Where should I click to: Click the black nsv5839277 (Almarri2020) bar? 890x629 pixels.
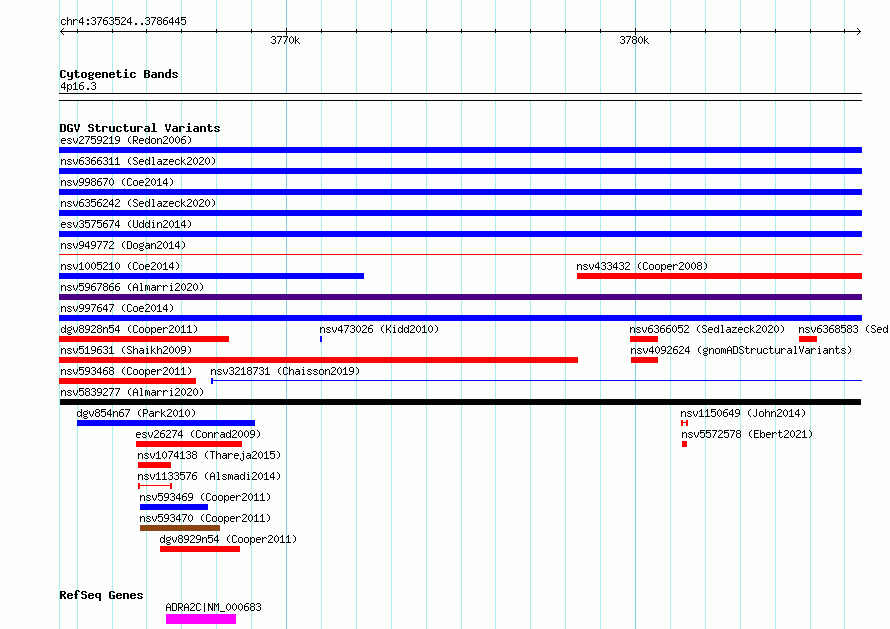[x=460, y=402]
